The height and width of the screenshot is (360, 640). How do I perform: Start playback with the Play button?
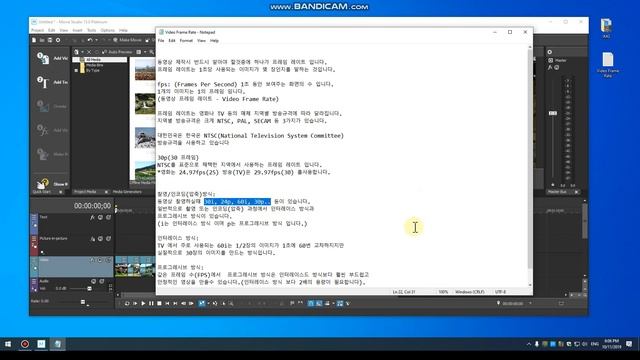tap(143, 303)
